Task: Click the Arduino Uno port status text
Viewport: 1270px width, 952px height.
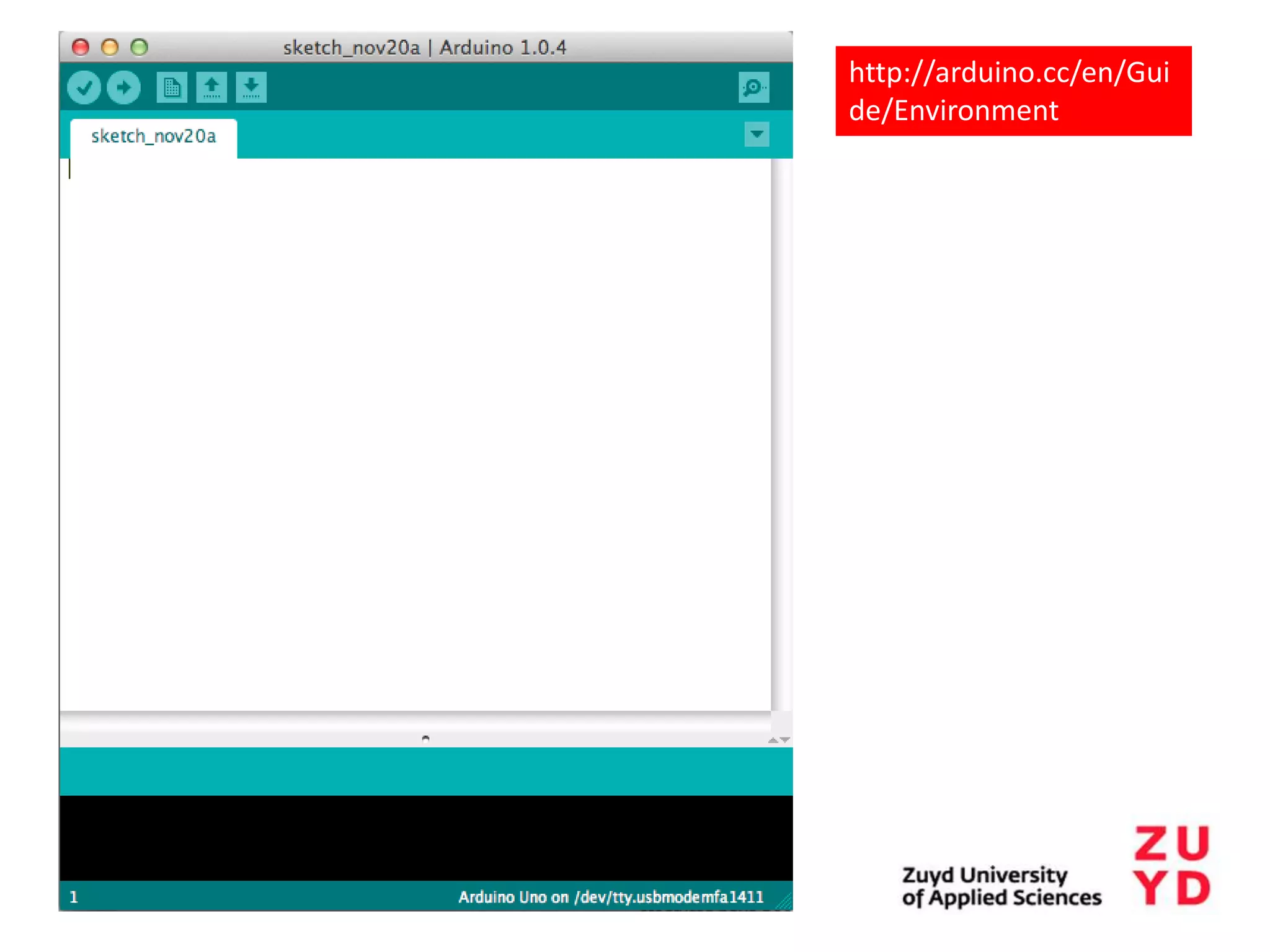Action: pyautogui.click(x=611, y=897)
